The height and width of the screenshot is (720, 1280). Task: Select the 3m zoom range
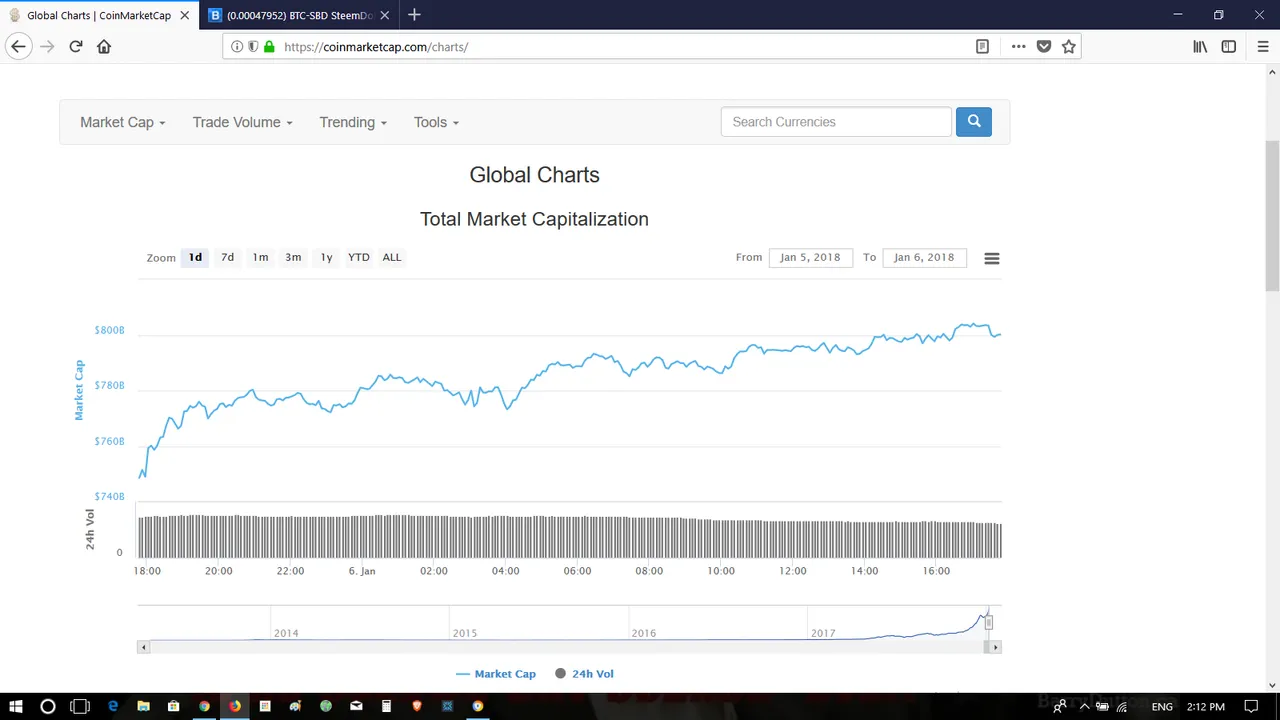coord(293,257)
